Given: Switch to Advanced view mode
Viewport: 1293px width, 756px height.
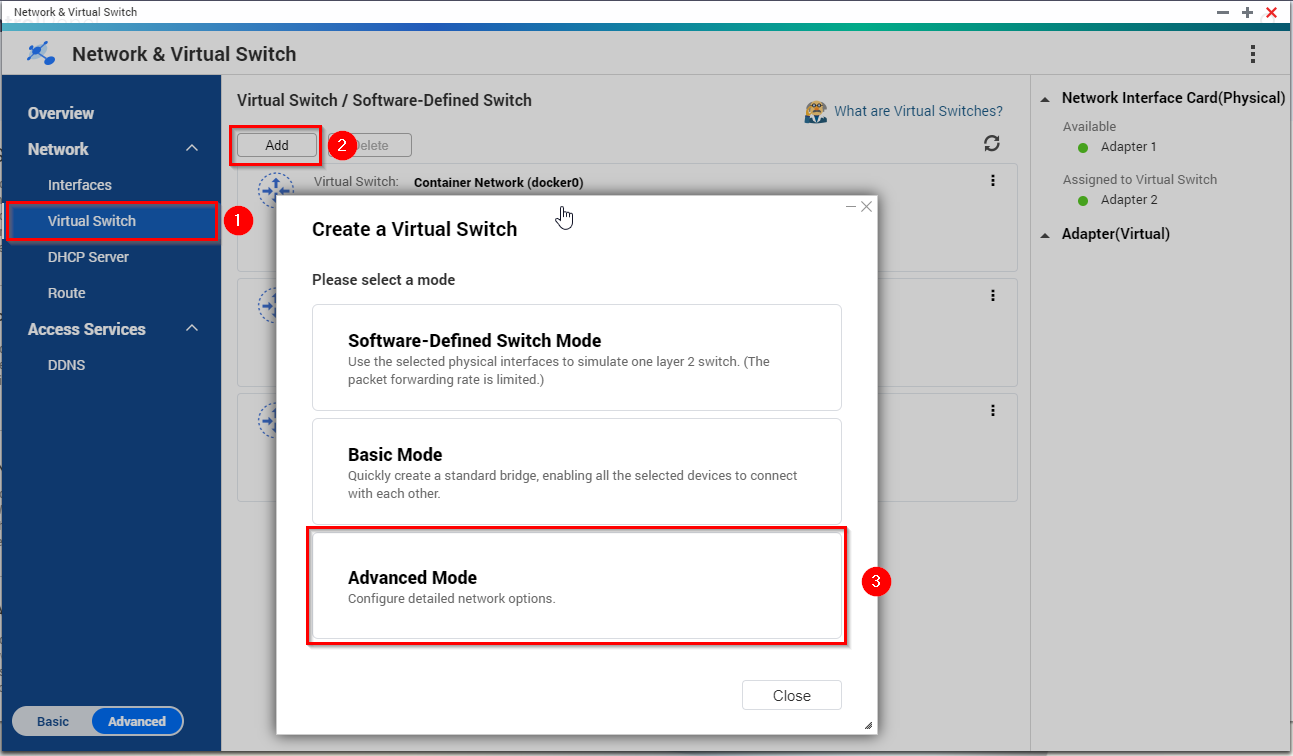Looking at the screenshot, I should point(137,721).
